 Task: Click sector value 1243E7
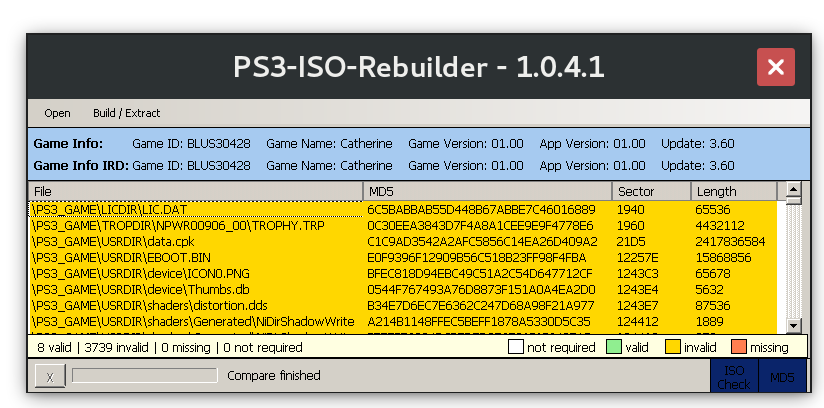637,305
